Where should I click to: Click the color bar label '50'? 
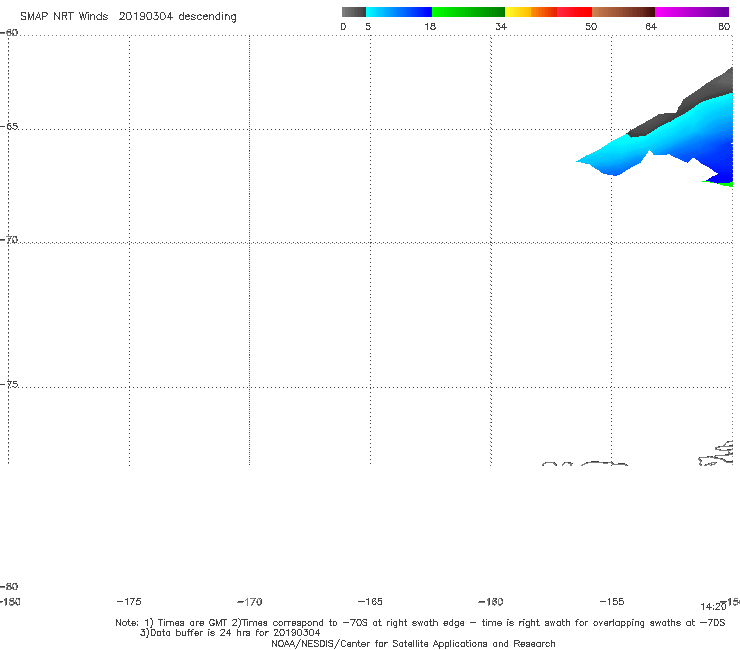point(591,26)
